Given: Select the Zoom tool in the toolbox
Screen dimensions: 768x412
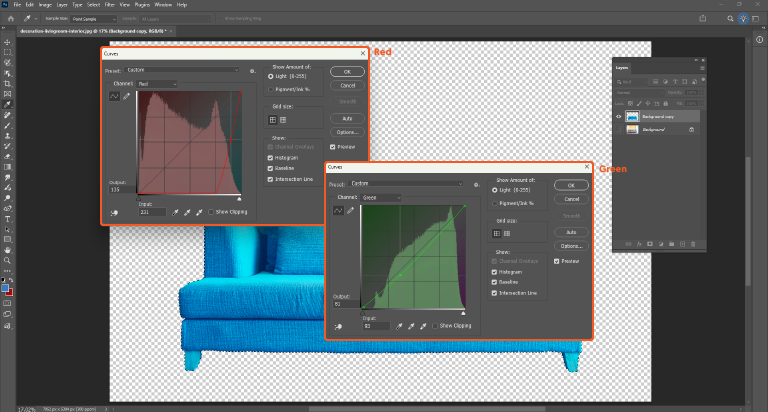Looking at the screenshot, I should click(7, 261).
